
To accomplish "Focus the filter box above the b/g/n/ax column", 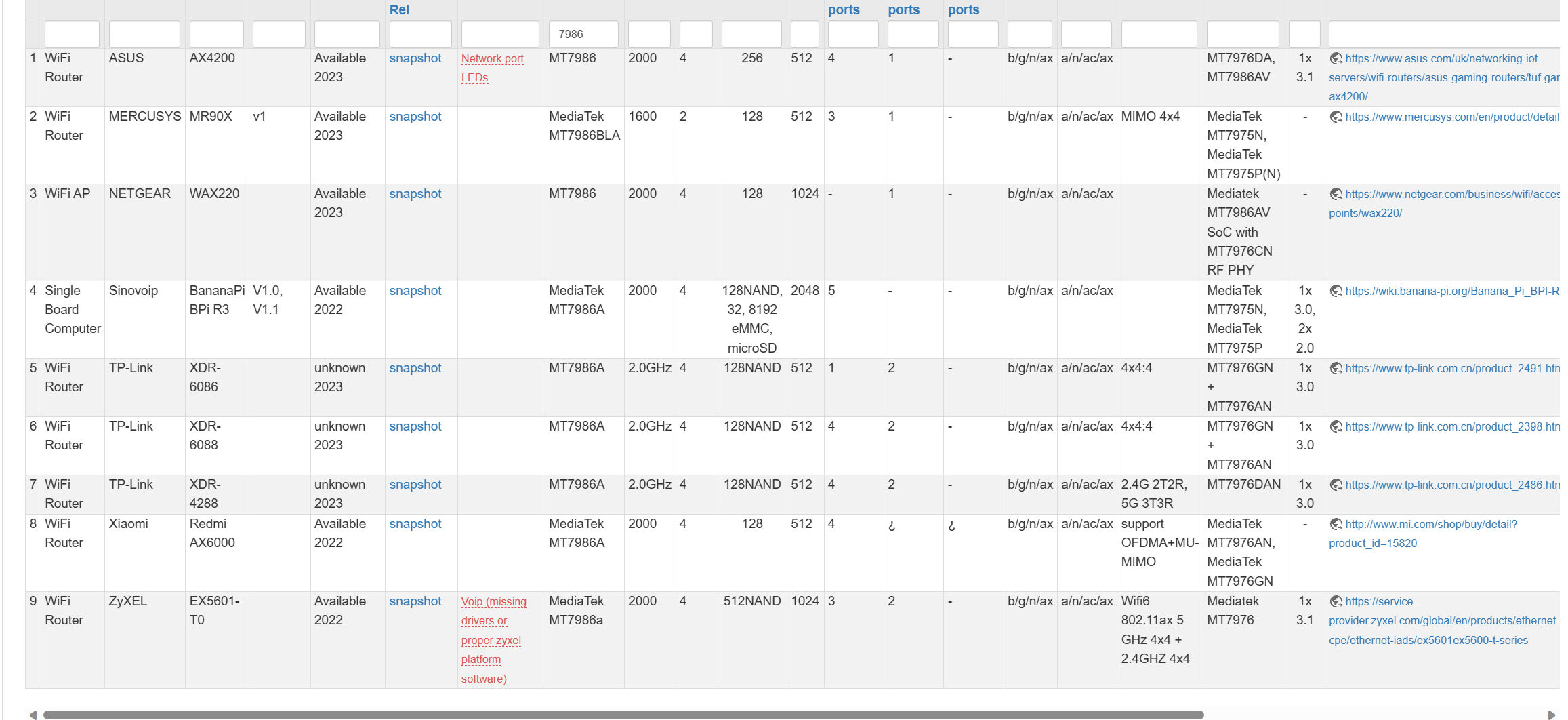I will pos(1030,34).
